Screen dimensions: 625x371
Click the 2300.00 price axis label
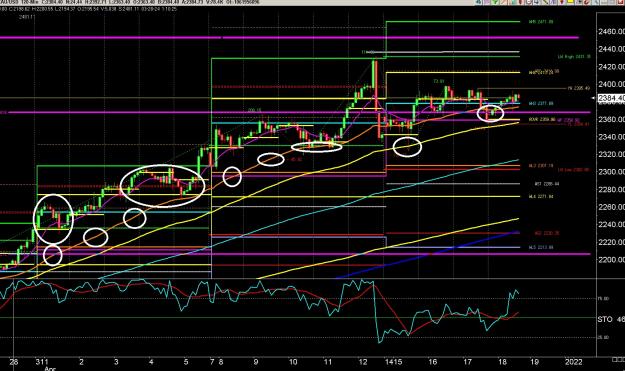pos(611,172)
